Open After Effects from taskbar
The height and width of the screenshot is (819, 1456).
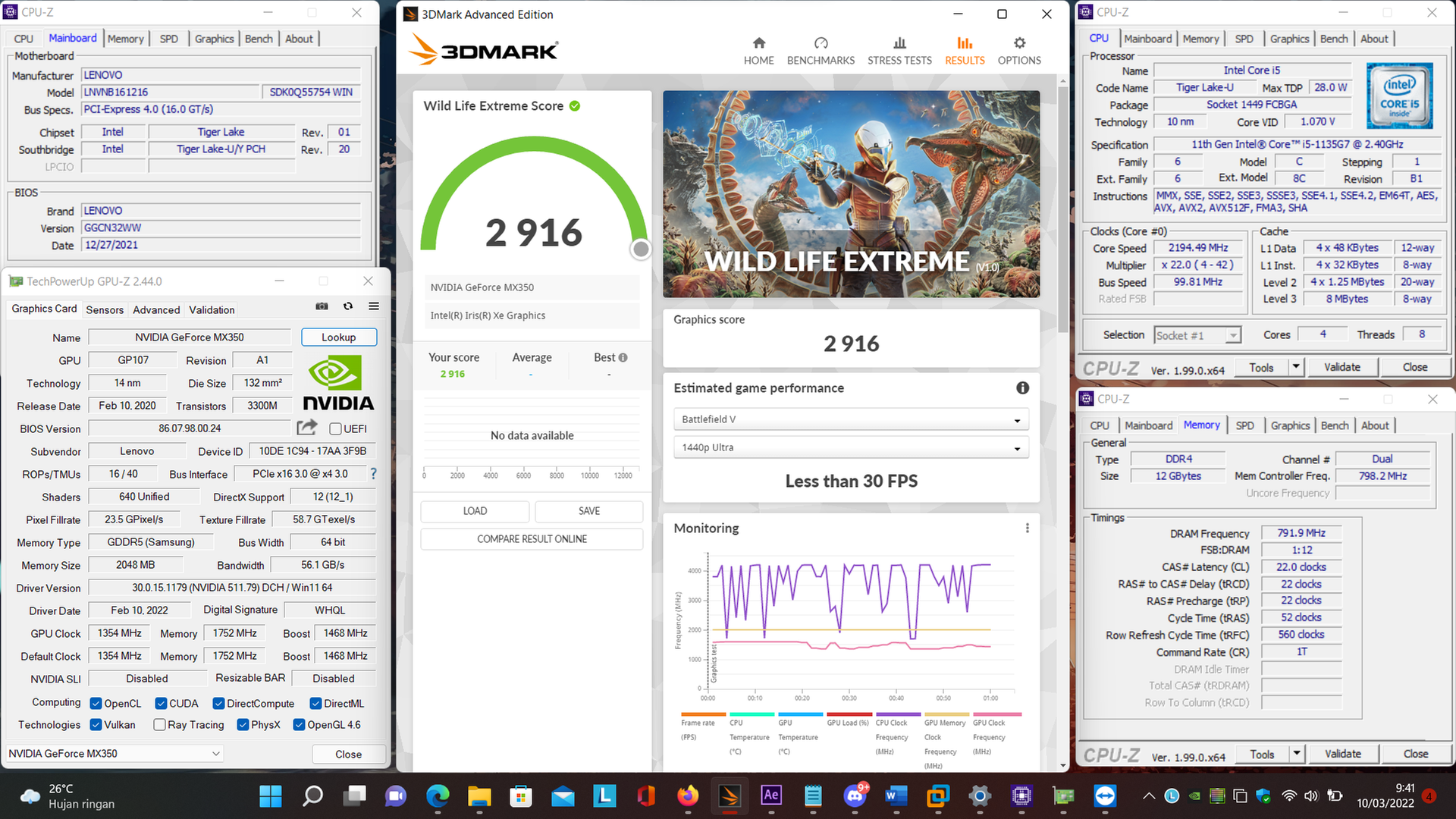(771, 795)
